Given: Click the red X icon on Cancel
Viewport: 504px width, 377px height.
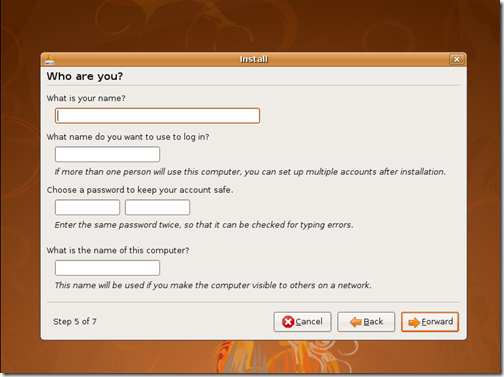Looking at the screenshot, I should (288, 322).
